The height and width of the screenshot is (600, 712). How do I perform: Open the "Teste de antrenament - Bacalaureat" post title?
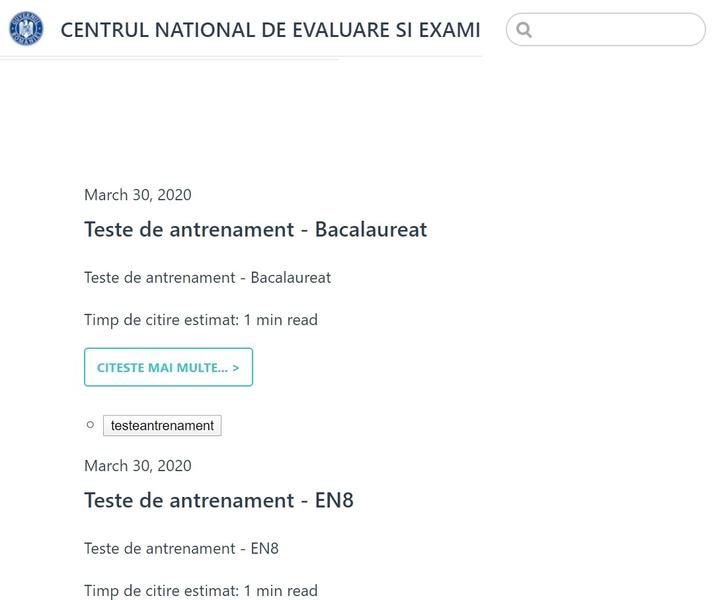tap(255, 229)
